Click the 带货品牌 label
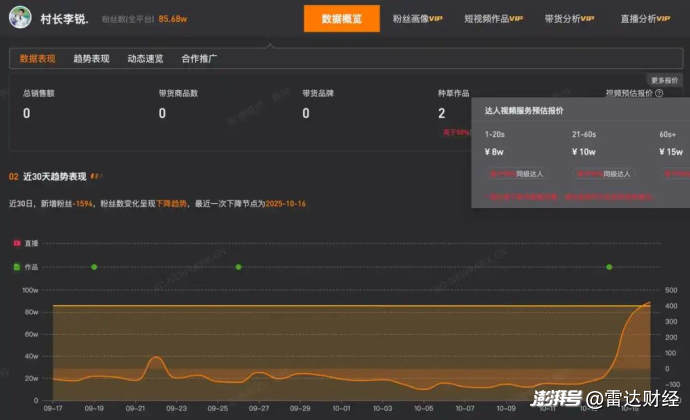The width and height of the screenshot is (690, 420). pos(318,93)
